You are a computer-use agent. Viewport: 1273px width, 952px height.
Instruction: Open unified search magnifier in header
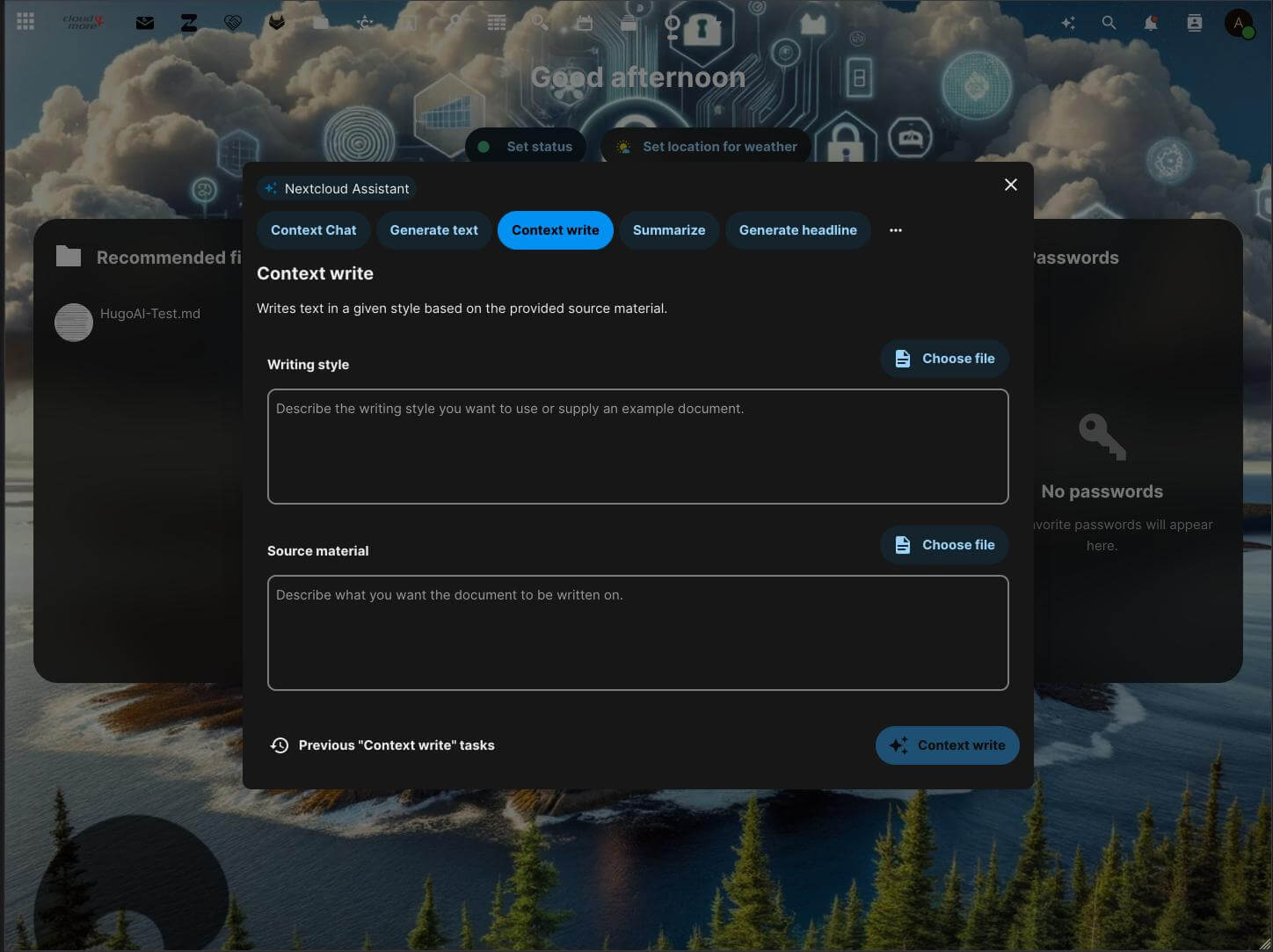coord(1109,23)
